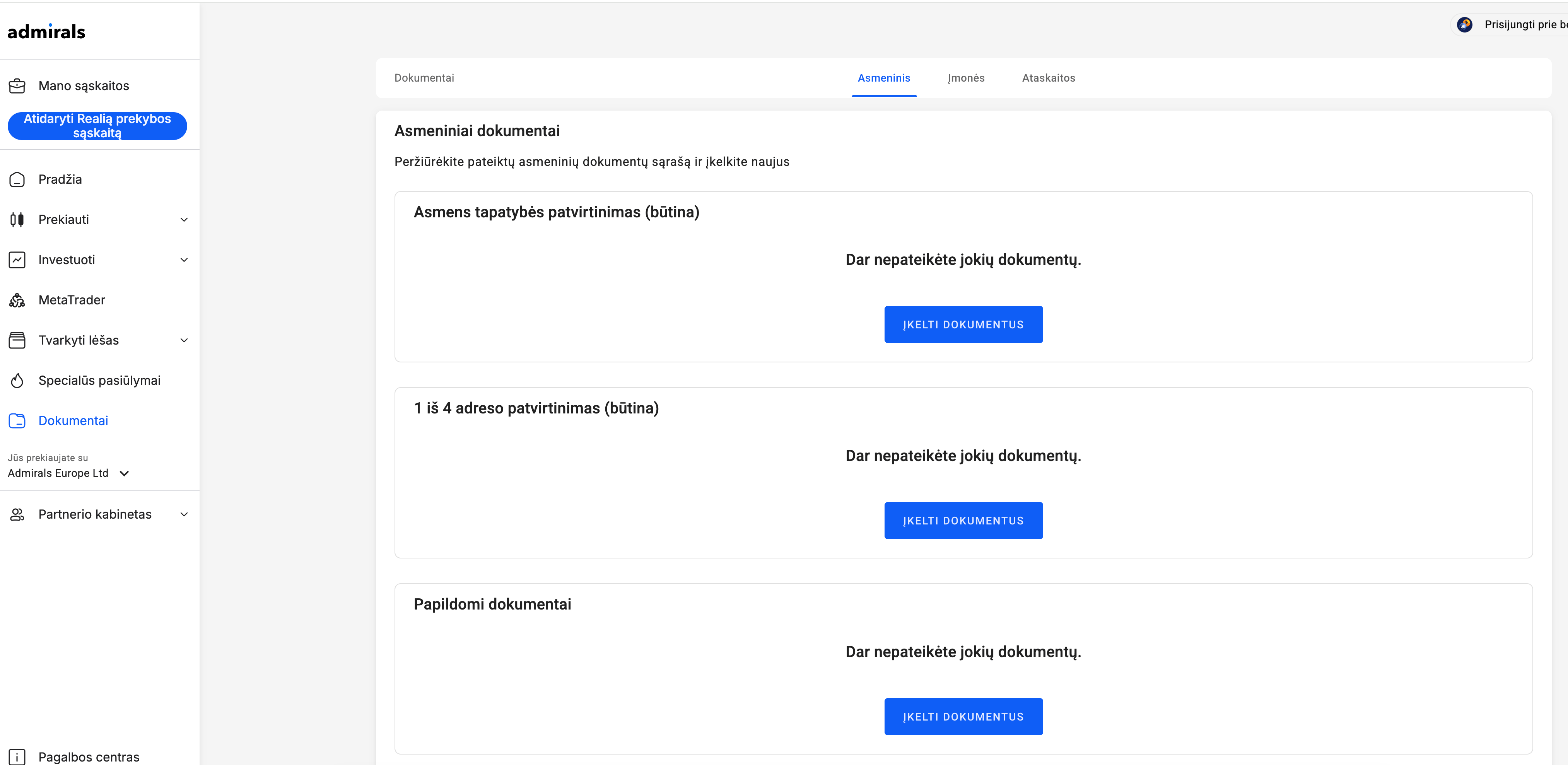Click Peržiūrėkite pateiktų asmeninių dokumentų description

coord(592,162)
